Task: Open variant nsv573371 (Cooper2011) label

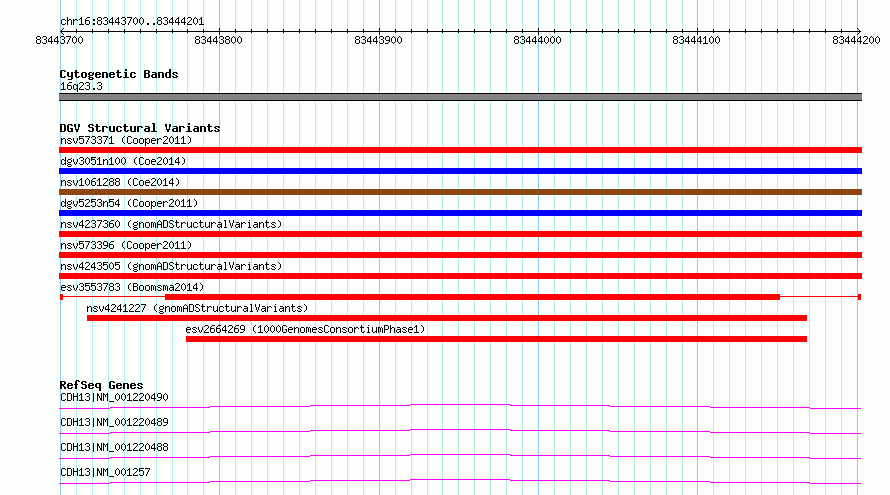Action: 126,140
